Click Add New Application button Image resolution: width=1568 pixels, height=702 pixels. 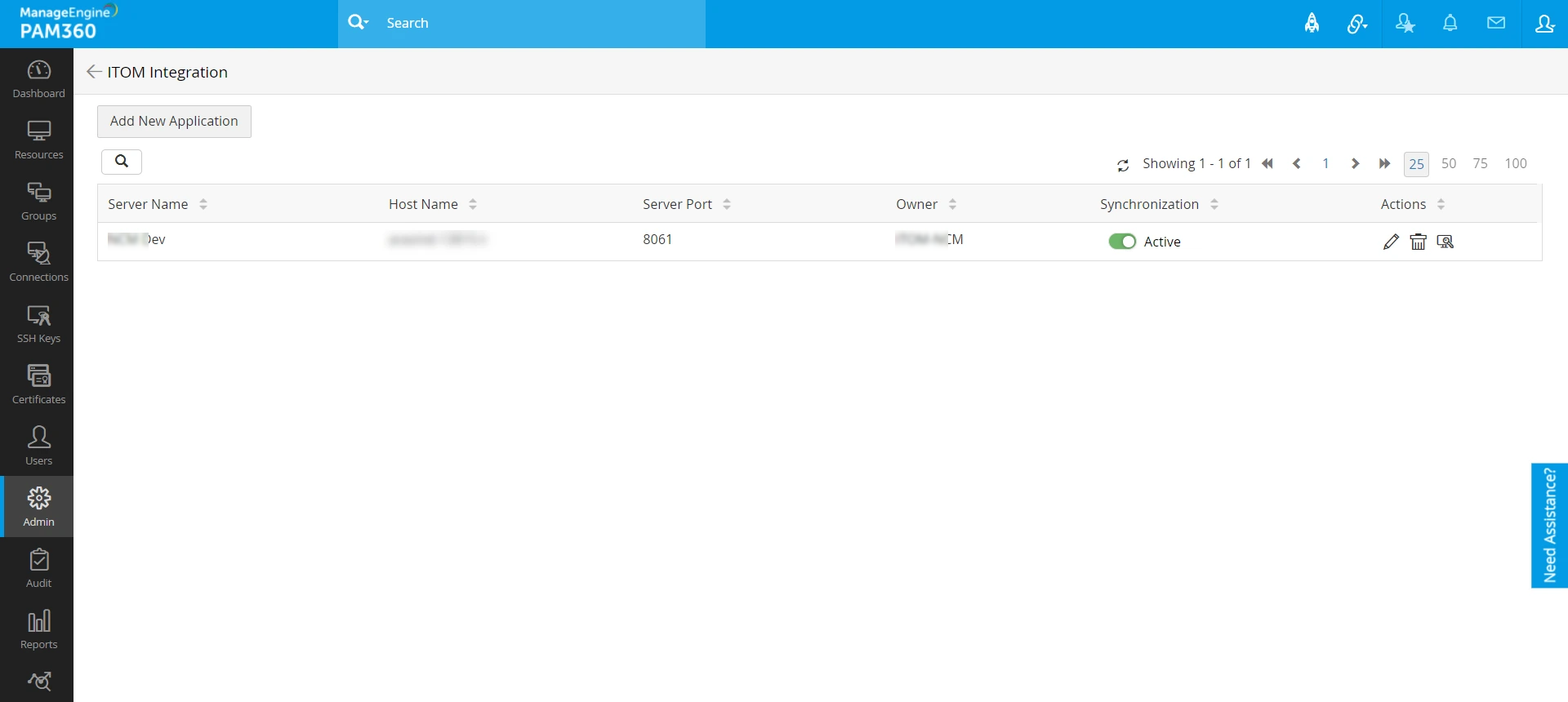[174, 122]
